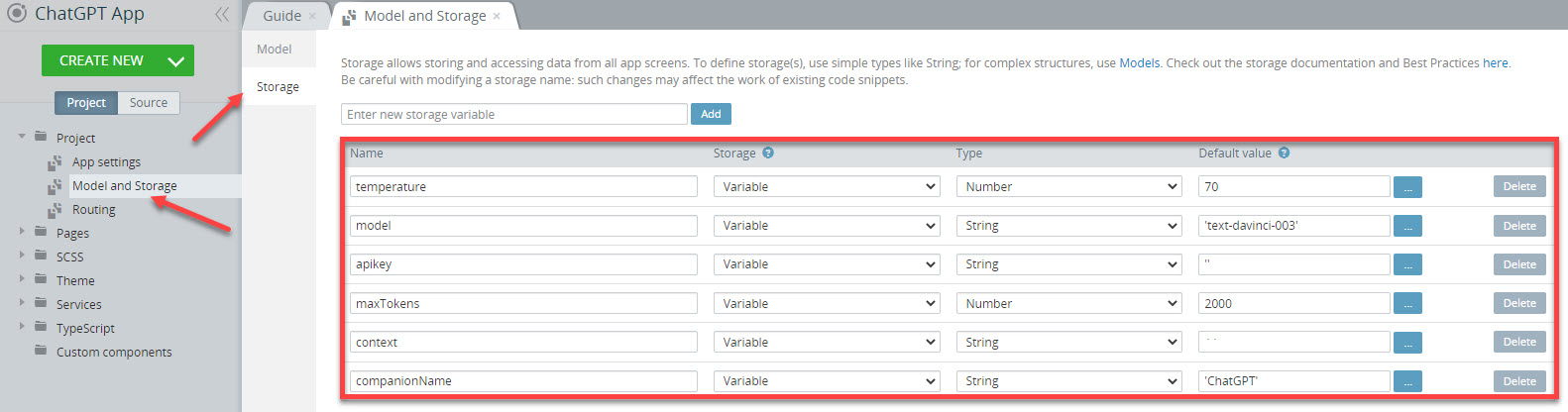Click the App settings puzzle icon

56,162
